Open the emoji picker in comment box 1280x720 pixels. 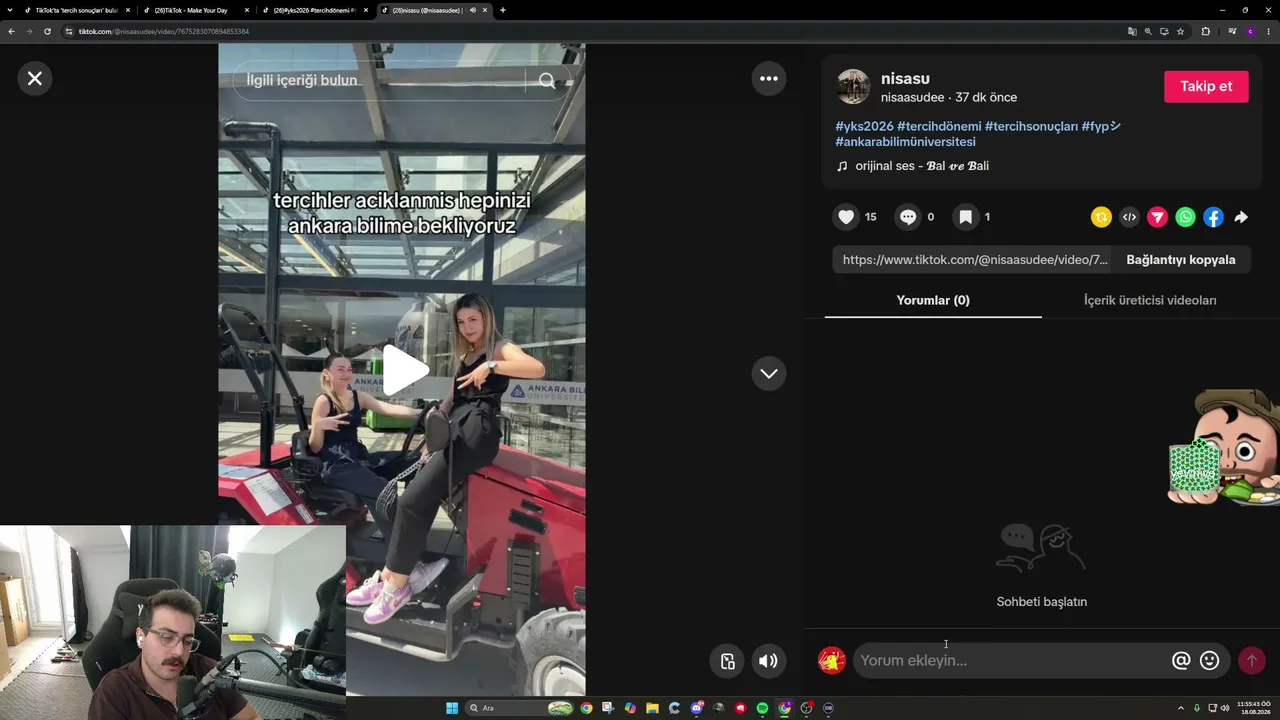1210,660
